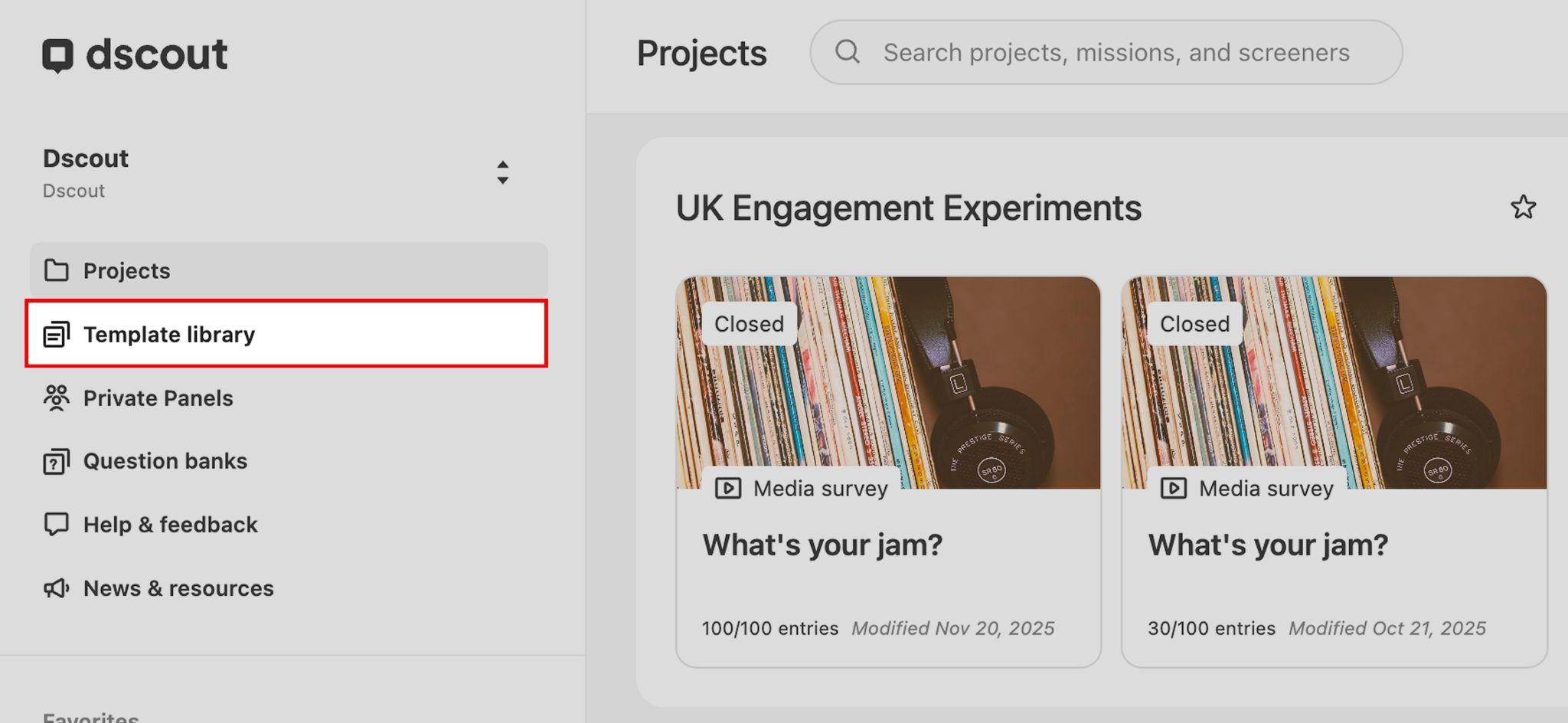This screenshot has height=723, width=1568.
Task: Favorite UK Engagement Experiments with the star
Action: click(x=1523, y=208)
